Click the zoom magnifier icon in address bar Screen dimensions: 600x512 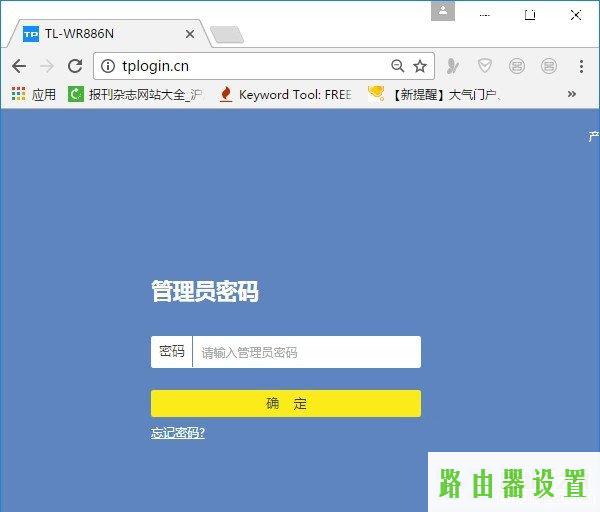point(398,66)
